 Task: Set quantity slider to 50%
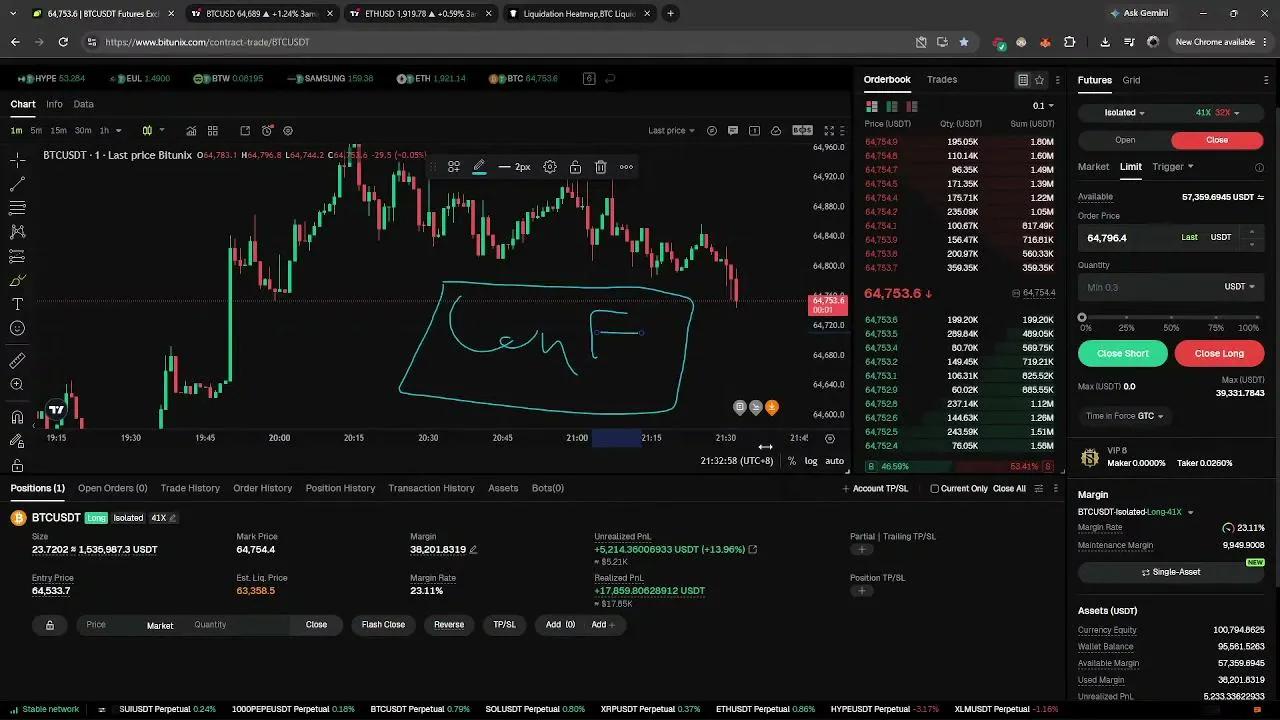click(1171, 317)
